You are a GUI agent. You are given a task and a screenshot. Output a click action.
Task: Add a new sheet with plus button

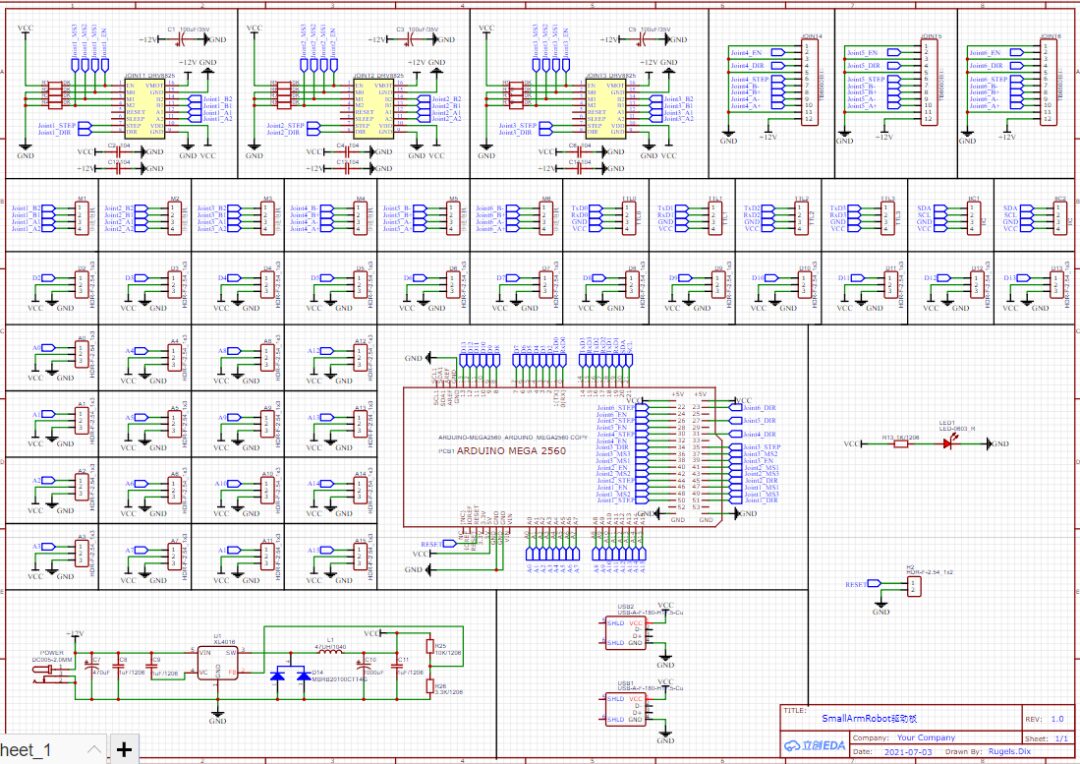[x=123, y=749]
